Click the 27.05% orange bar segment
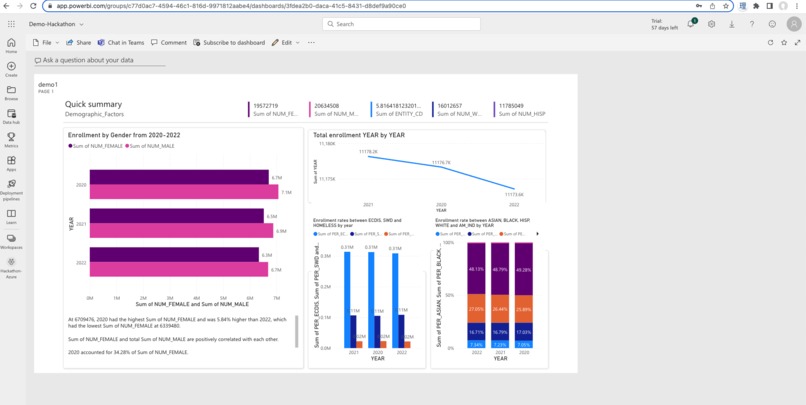This screenshot has width=806, height=405. 476,309
